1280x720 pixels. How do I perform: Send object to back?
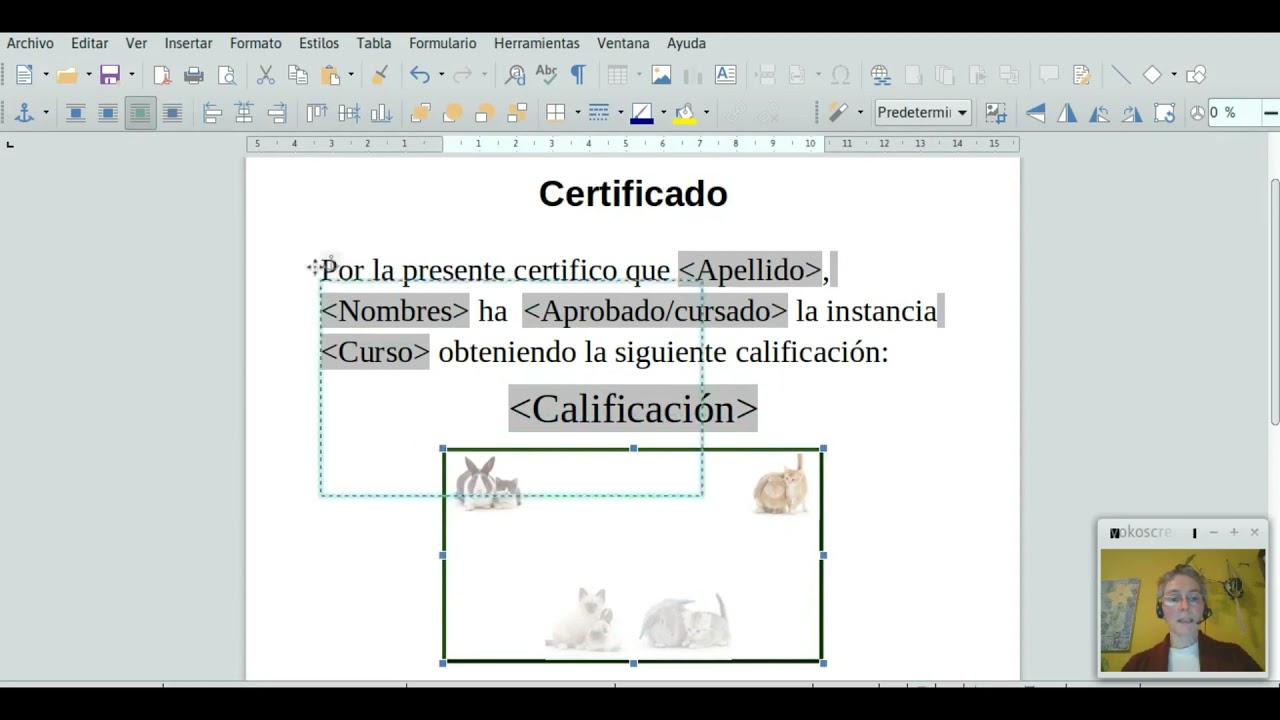517,113
